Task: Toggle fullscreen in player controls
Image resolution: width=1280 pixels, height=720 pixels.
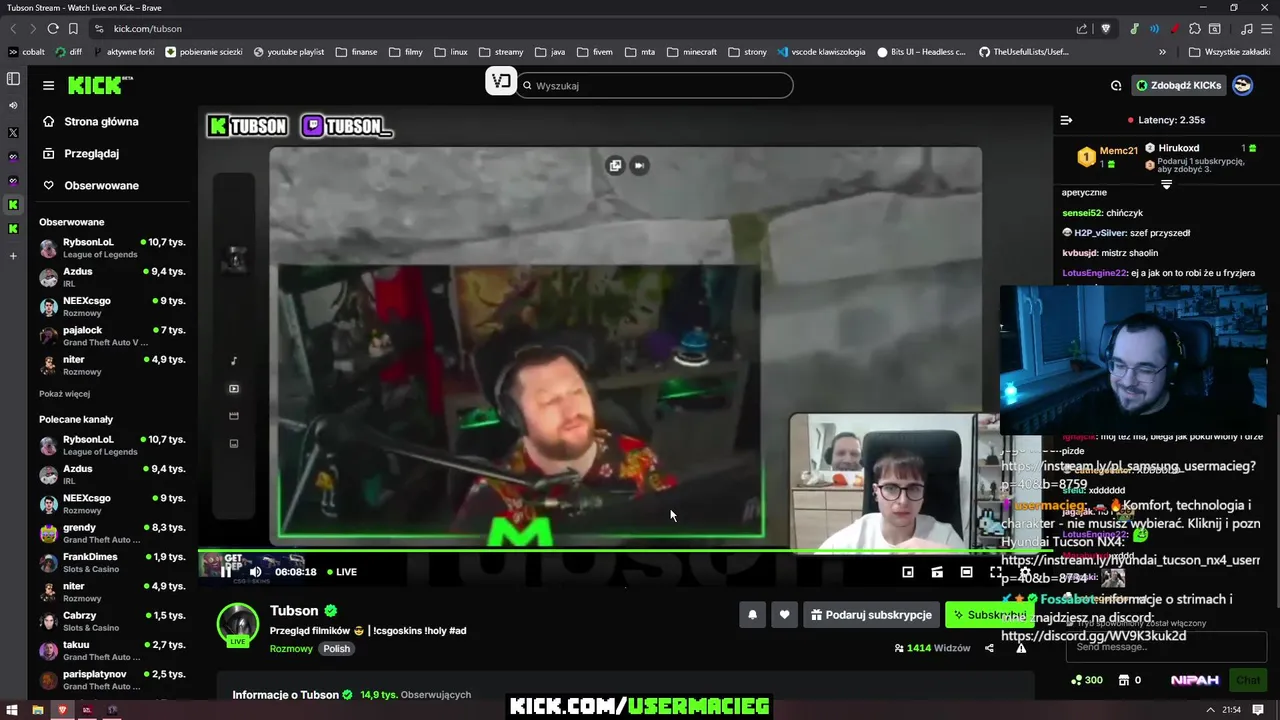Action: [995, 572]
